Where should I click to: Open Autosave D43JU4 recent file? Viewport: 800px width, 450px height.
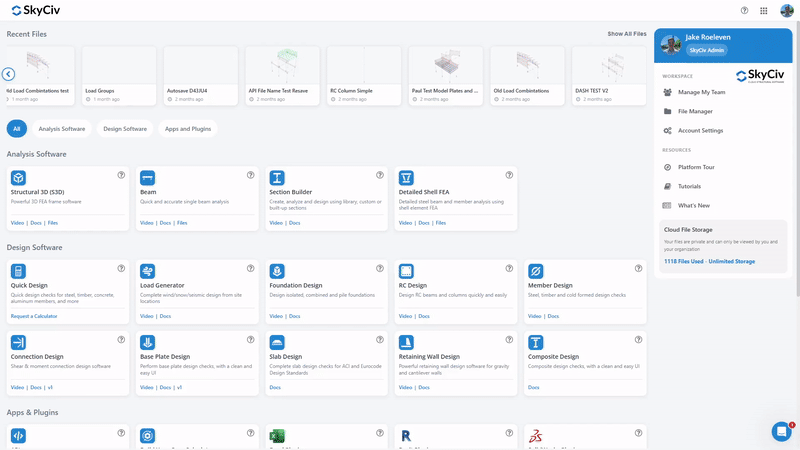201,76
